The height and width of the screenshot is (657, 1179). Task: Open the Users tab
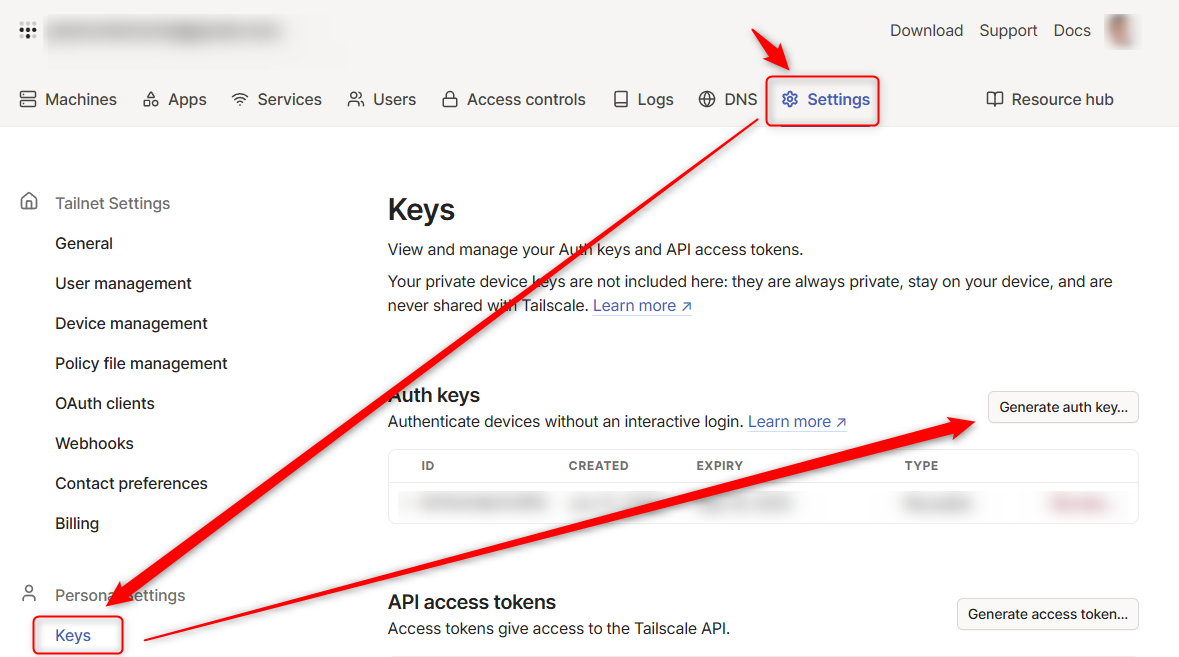tap(381, 99)
